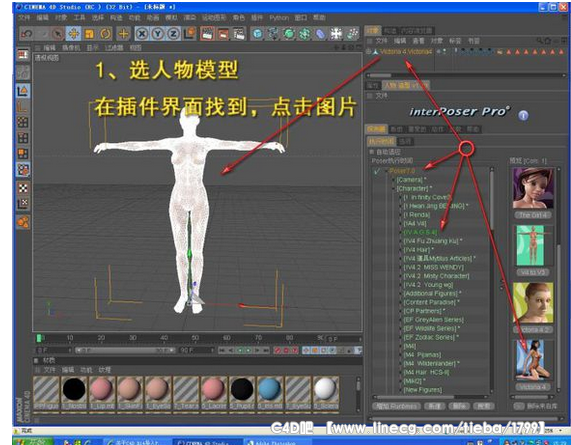571x445 pixels.
Task: Select the checkerboard Texture mode icon
Action: [23, 188]
